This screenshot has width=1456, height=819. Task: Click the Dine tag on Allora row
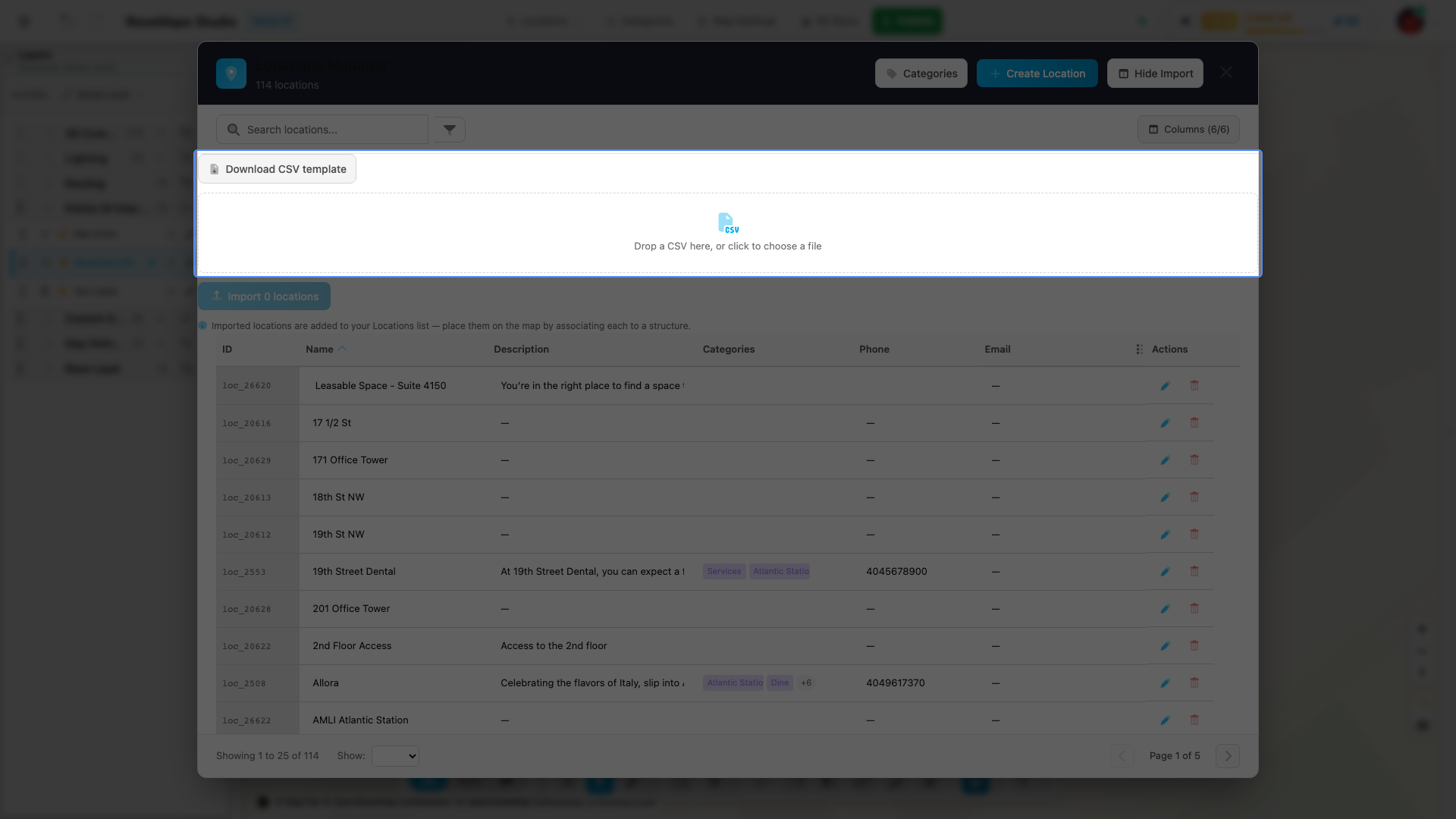tap(780, 683)
